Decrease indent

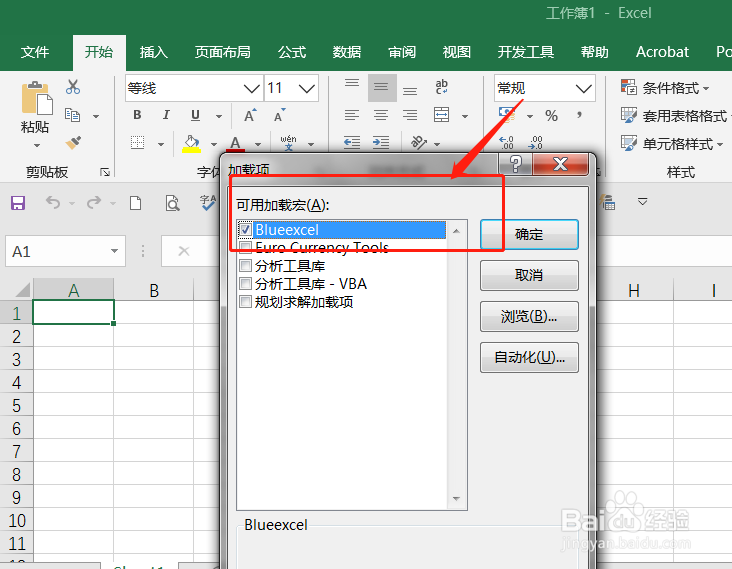(352, 143)
